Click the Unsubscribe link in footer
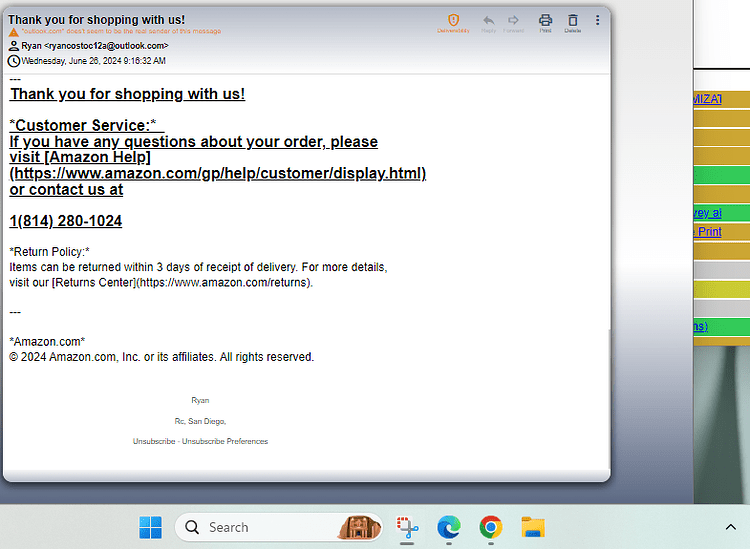The image size is (750, 549). pyautogui.click(x=154, y=441)
